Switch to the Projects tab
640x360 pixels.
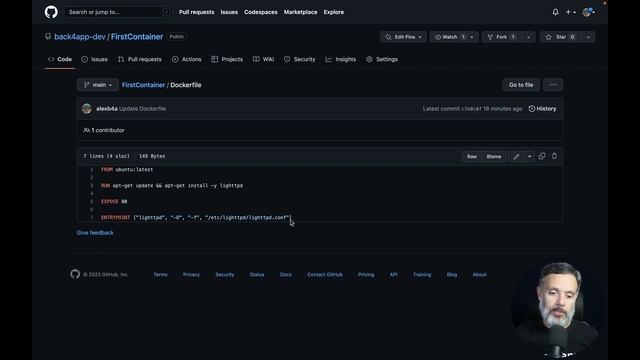point(227,59)
